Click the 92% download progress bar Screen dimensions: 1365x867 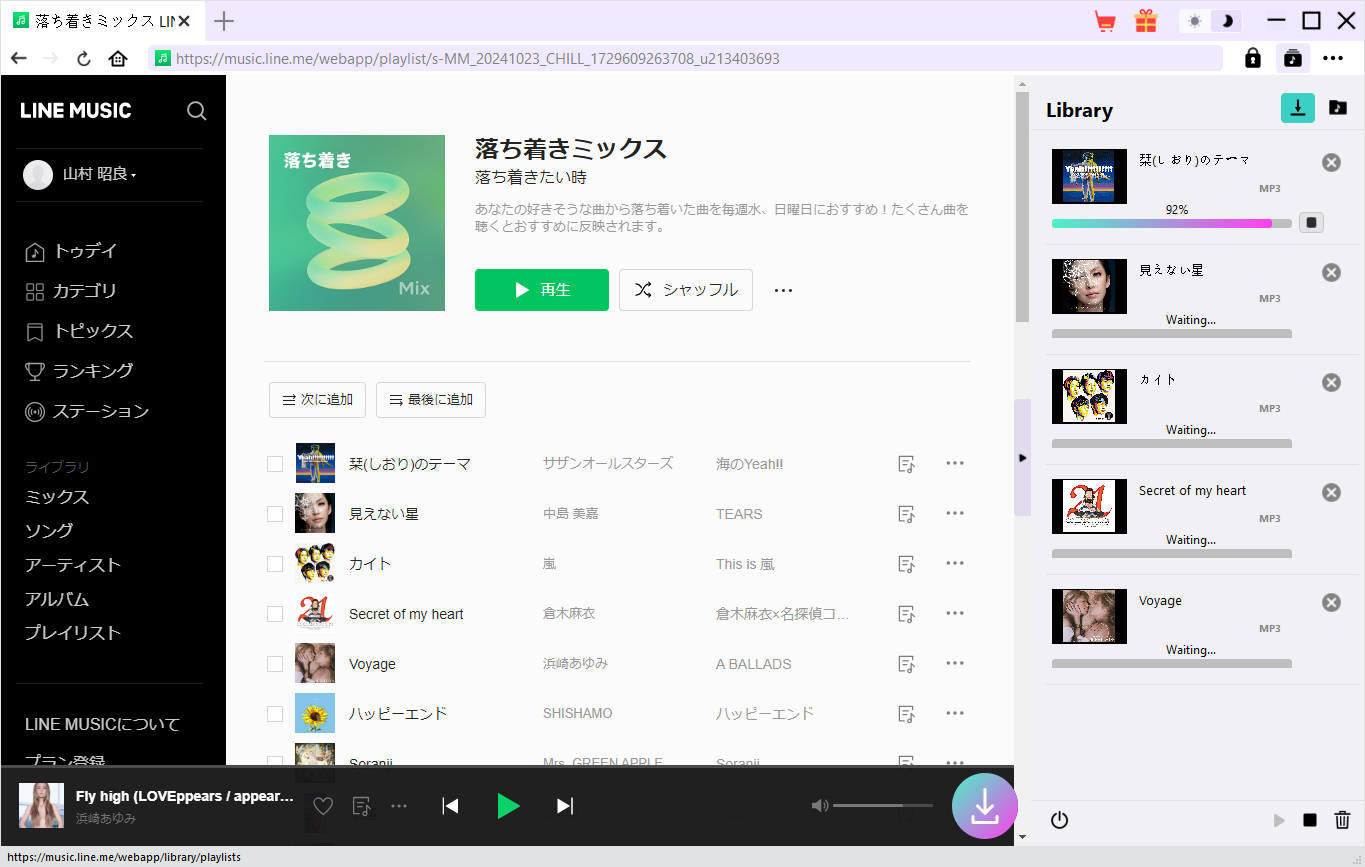1172,224
